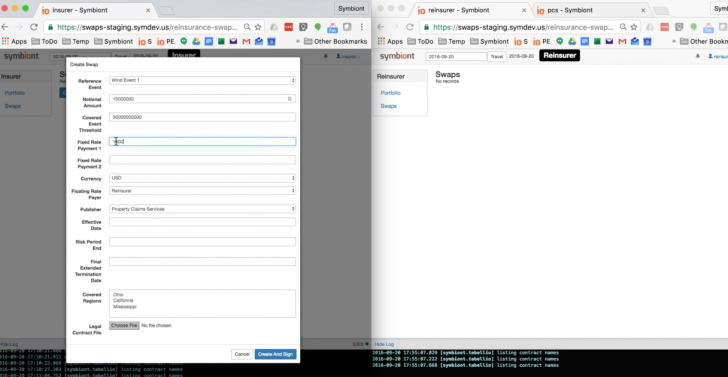
Task: Close the insurer - Symbiont tab
Action: click(x=148, y=10)
